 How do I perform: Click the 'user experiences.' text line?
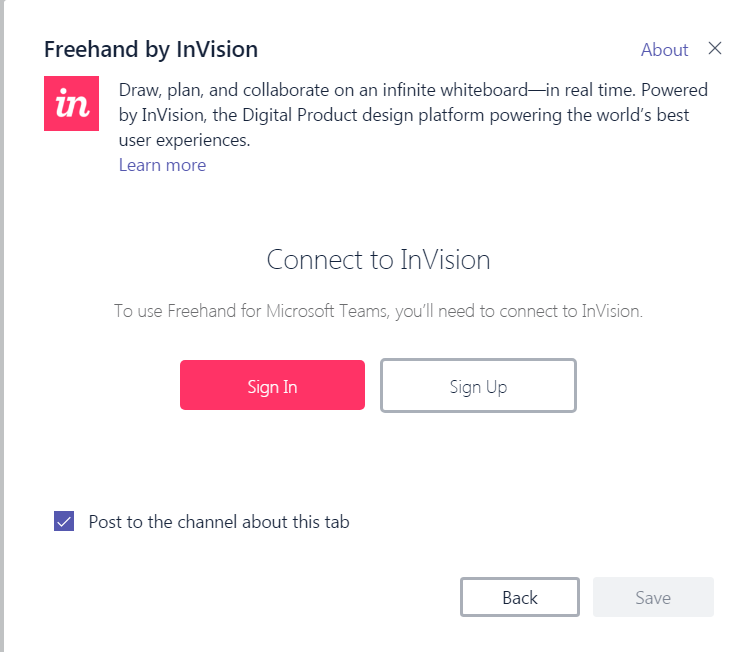pyautogui.click(x=184, y=140)
